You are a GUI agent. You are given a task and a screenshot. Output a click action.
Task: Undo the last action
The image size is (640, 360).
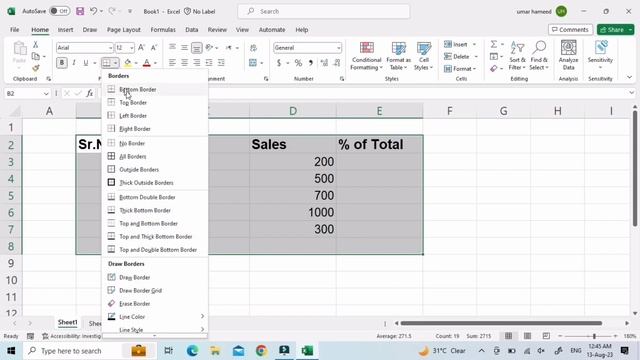(93, 11)
